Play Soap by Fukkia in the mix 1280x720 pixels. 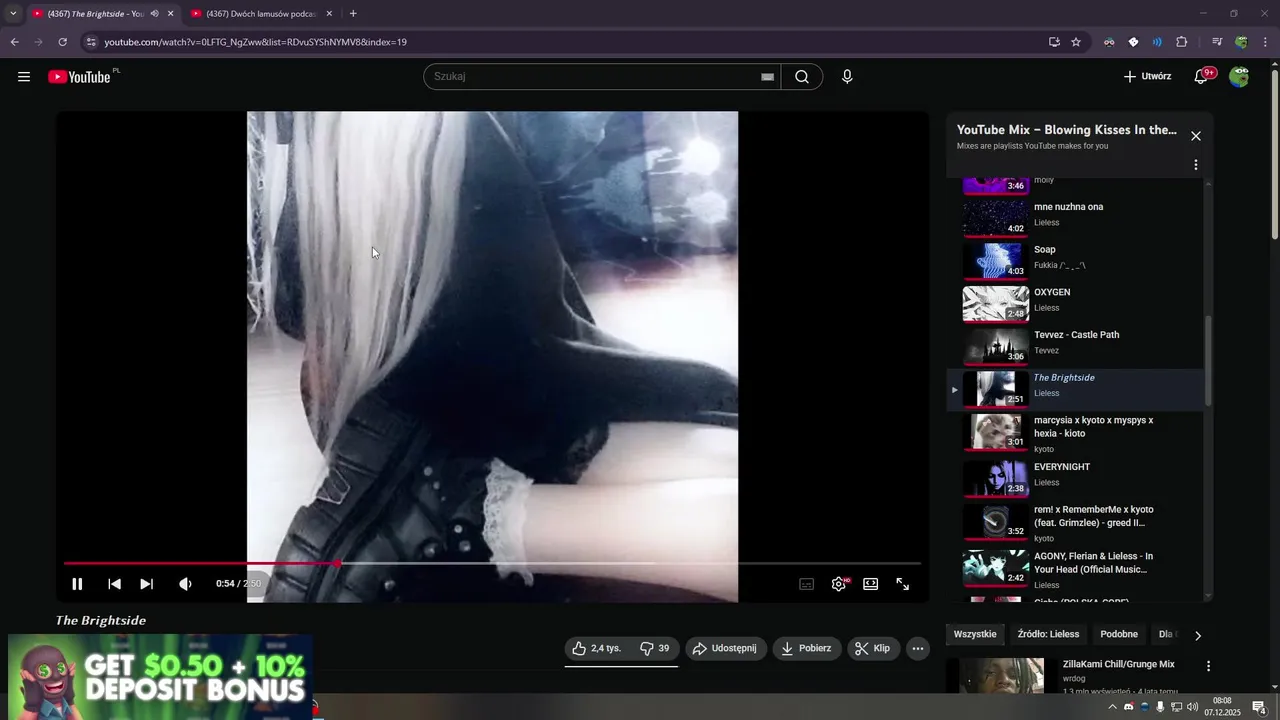1076,260
